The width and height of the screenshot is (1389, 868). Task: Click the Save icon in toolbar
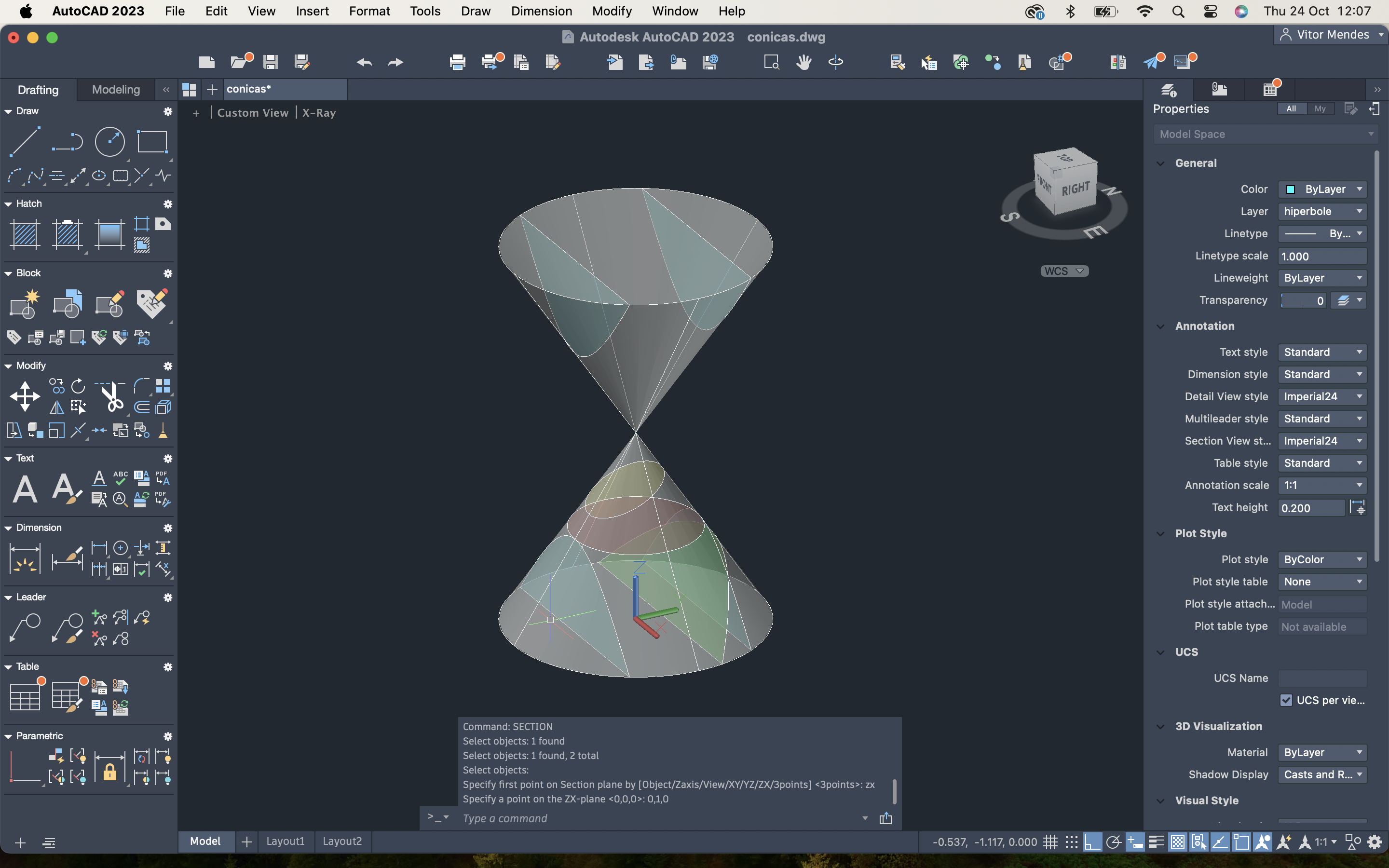(271, 62)
